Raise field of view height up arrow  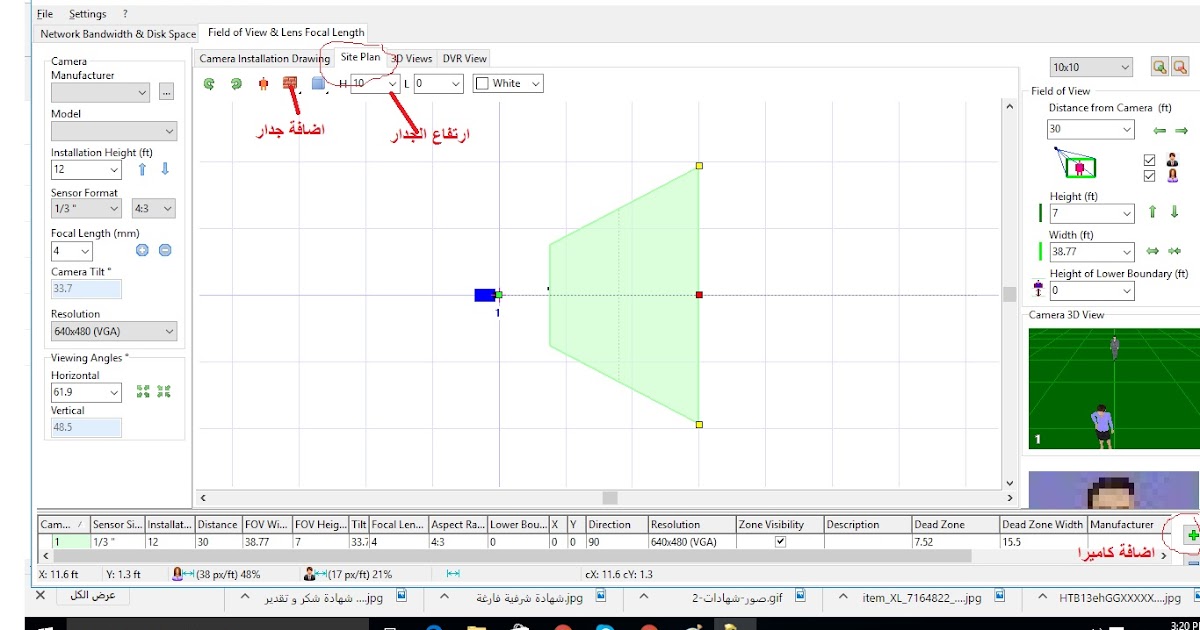(1152, 212)
